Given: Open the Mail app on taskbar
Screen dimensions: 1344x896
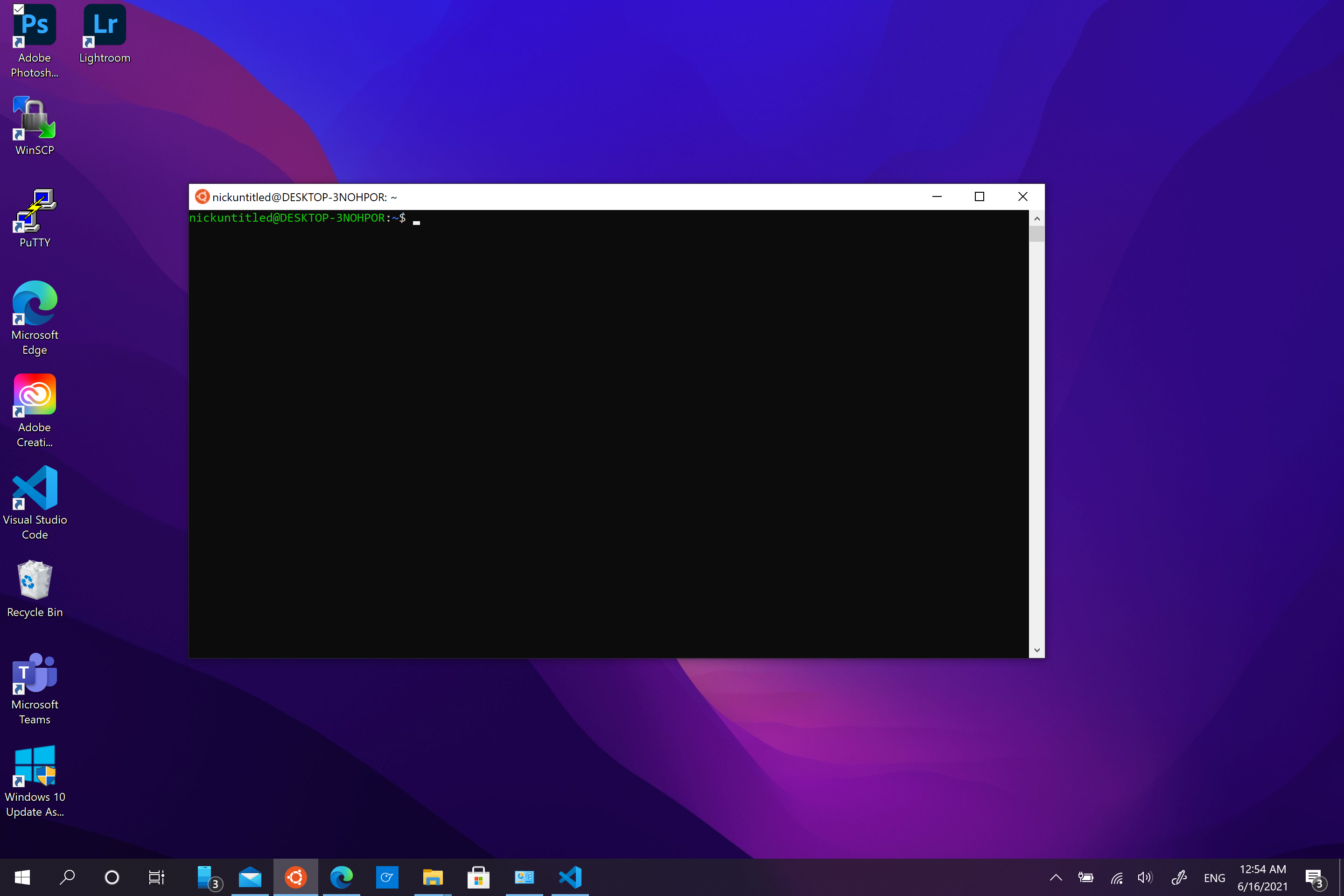Looking at the screenshot, I should point(250,877).
